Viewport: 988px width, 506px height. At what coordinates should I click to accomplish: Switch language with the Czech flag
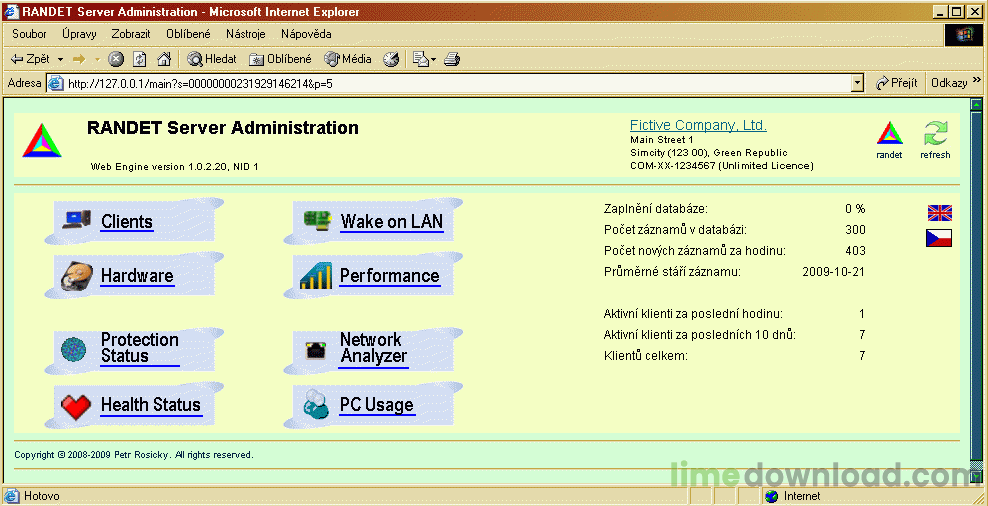point(939,238)
